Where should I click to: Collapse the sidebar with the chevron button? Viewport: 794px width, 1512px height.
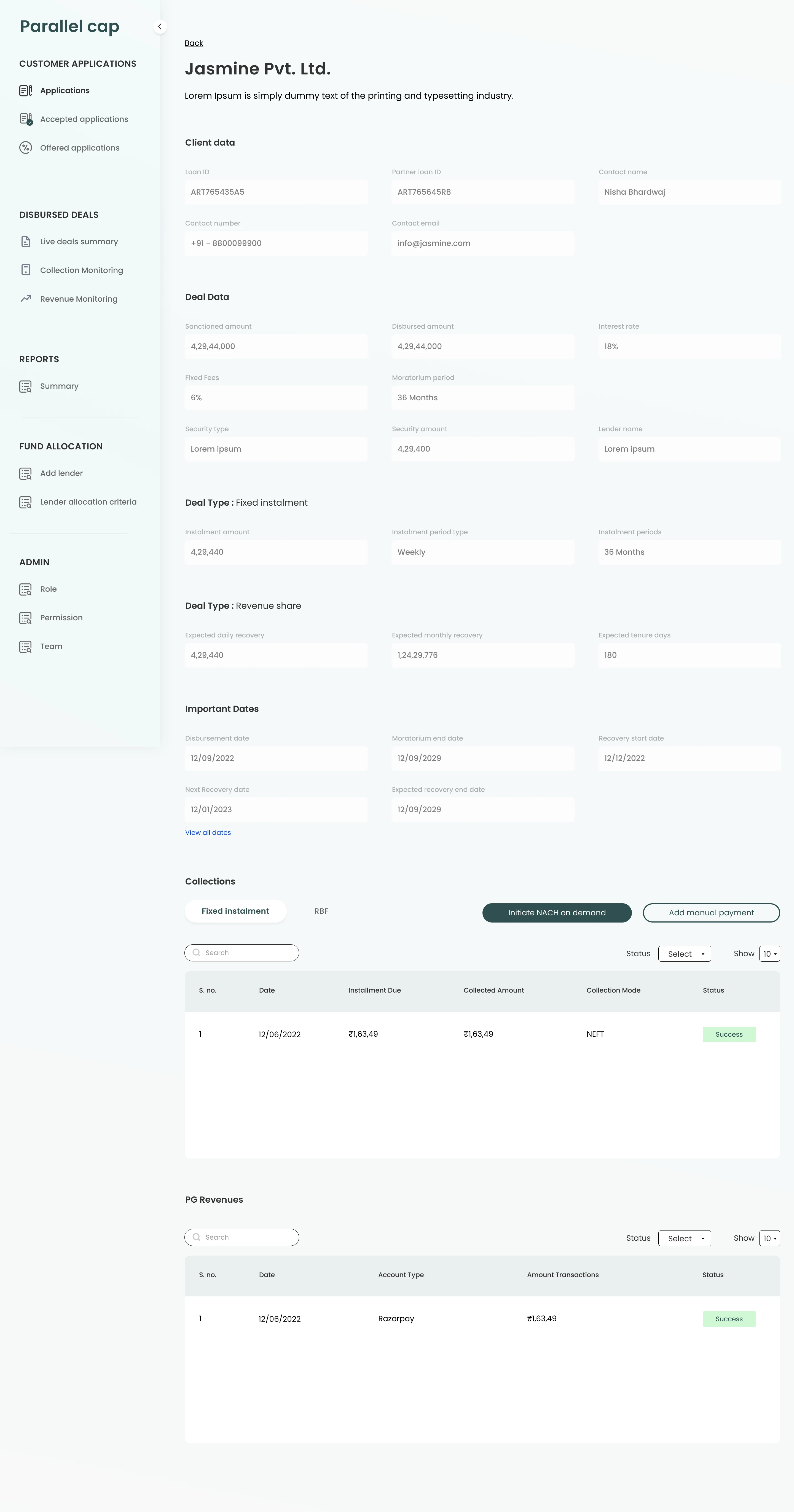160,26
